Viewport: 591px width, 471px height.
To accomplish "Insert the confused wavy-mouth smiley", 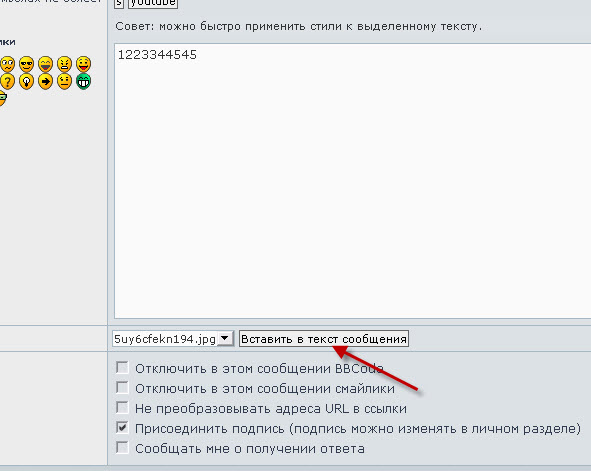I will tap(7, 64).
